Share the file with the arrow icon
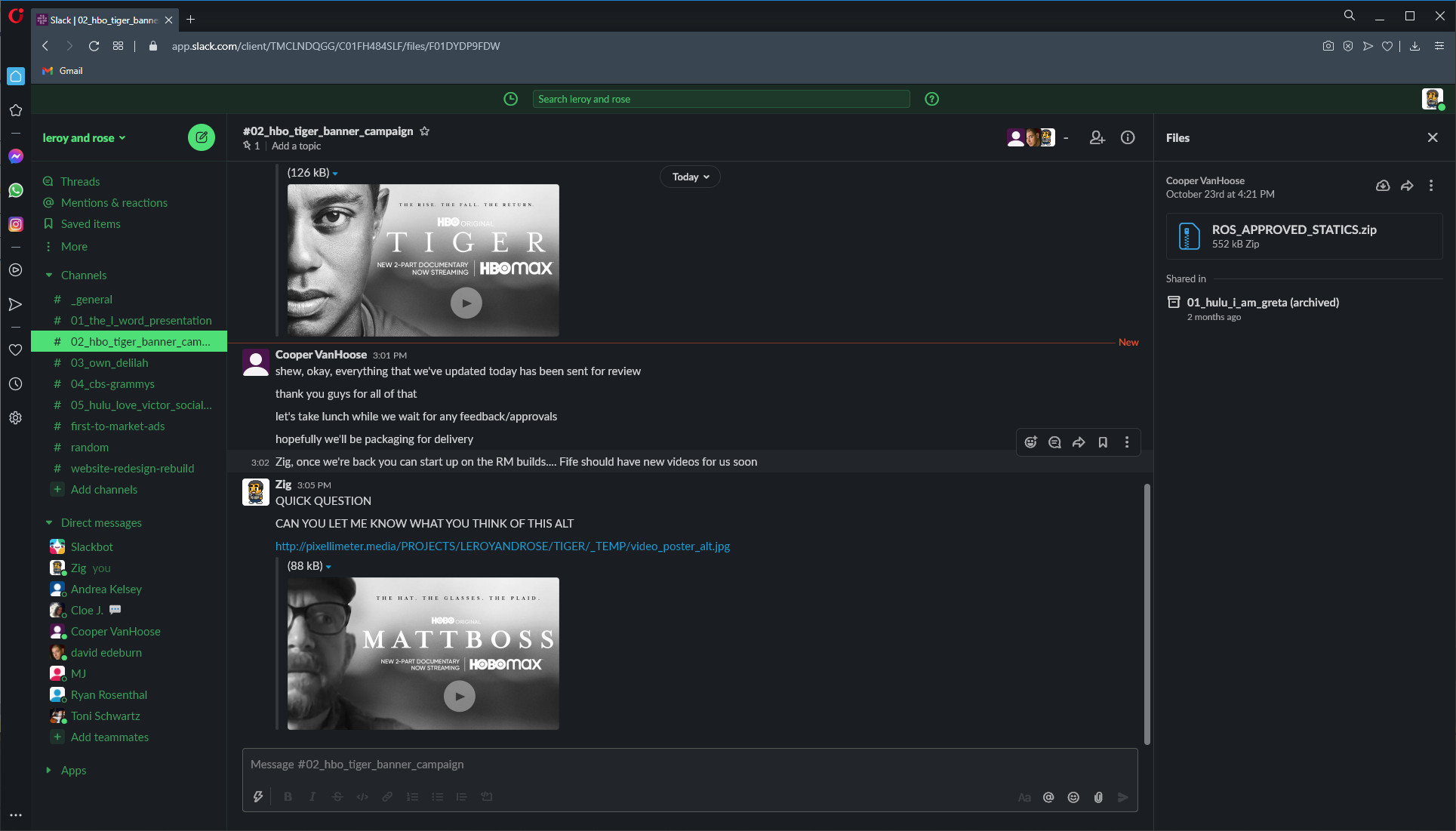Screen dimensions: 1456x831 (x=1407, y=186)
